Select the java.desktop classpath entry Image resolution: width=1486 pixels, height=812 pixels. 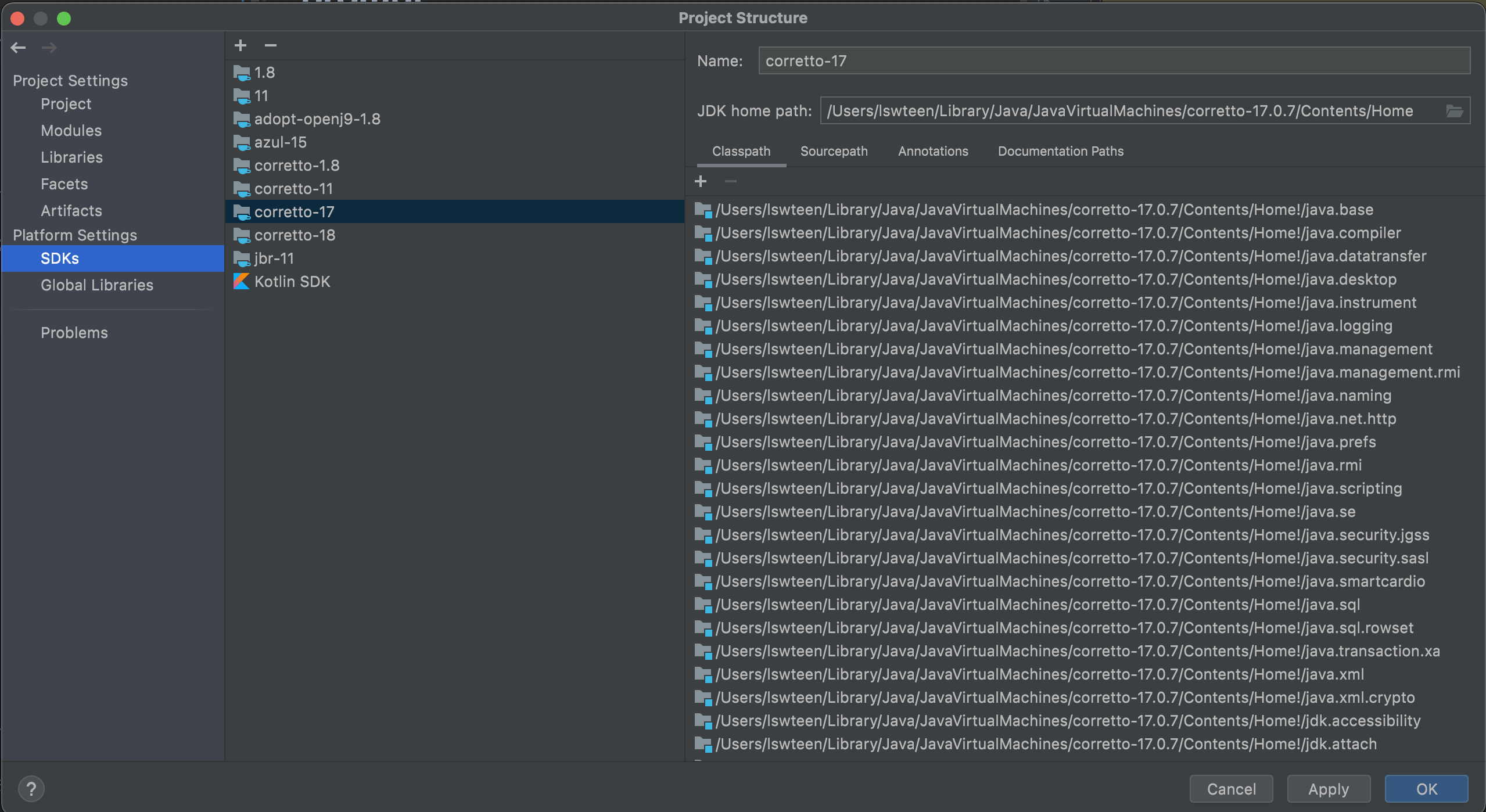pos(1056,279)
